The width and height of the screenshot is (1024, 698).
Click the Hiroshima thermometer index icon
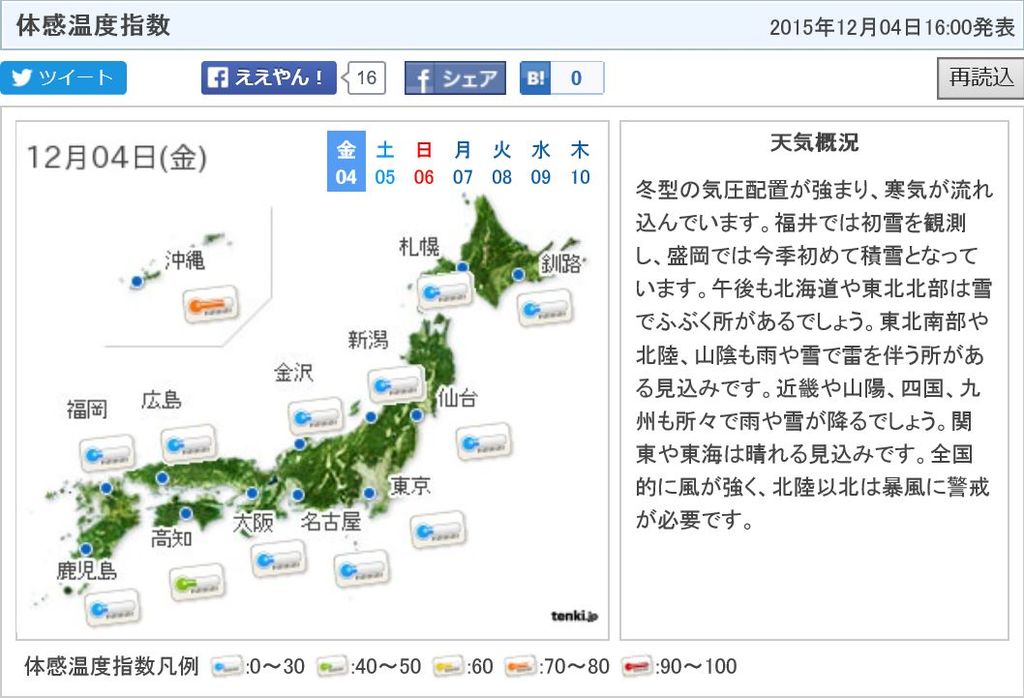pyautogui.click(x=189, y=443)
